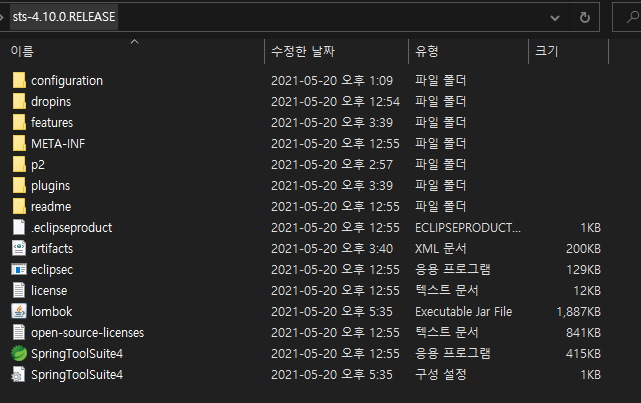Click the SpringToolSuite4 config settings file icon

(18, 375)
